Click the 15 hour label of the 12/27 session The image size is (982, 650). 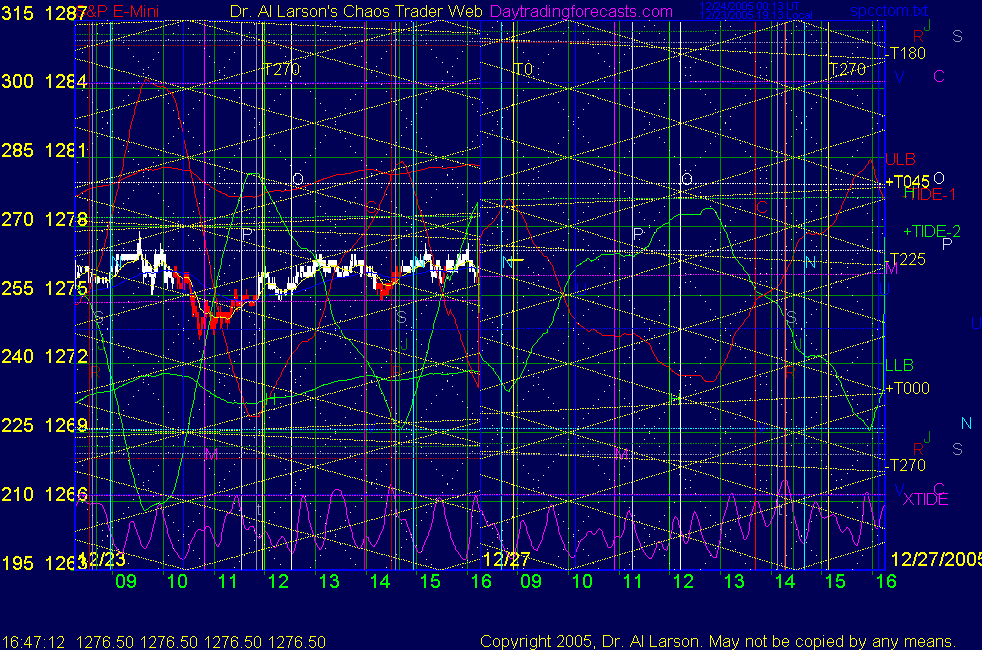[835, 581]
